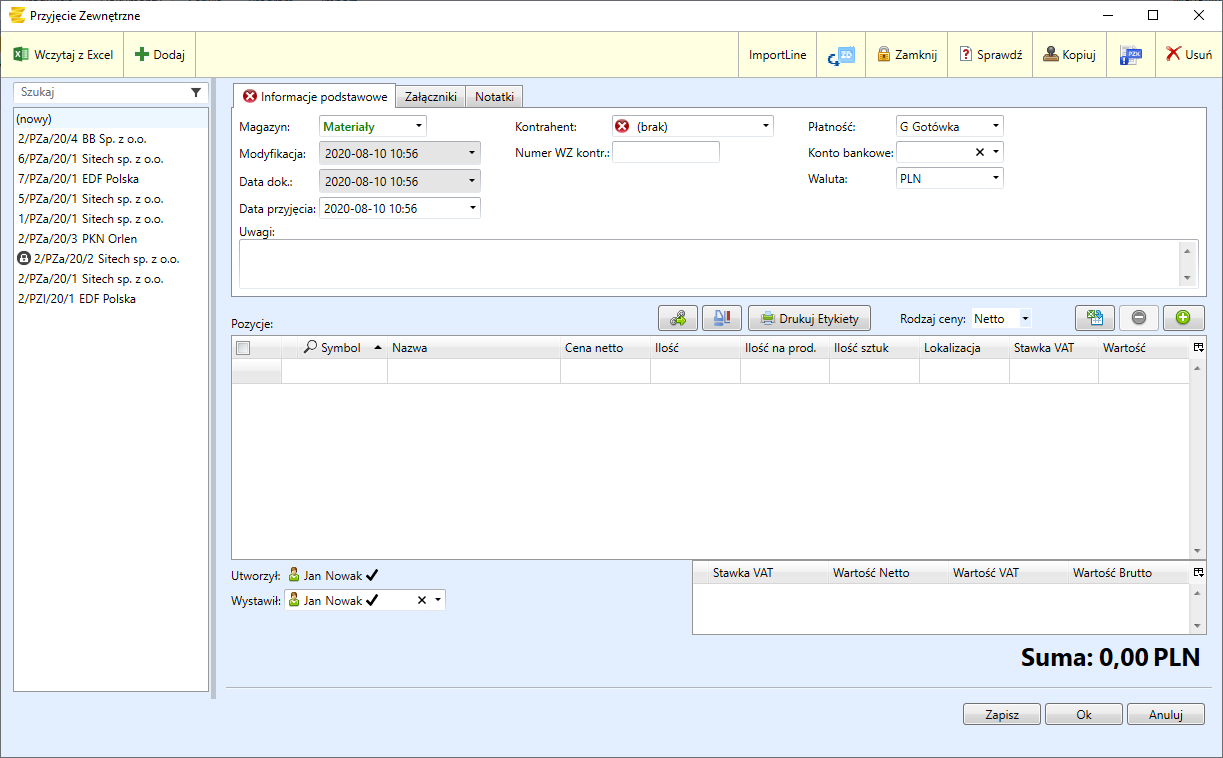This screenshot has height=758, width=1223.
Task: Click the filter funnel icon in search
Action: click(196, 92)
